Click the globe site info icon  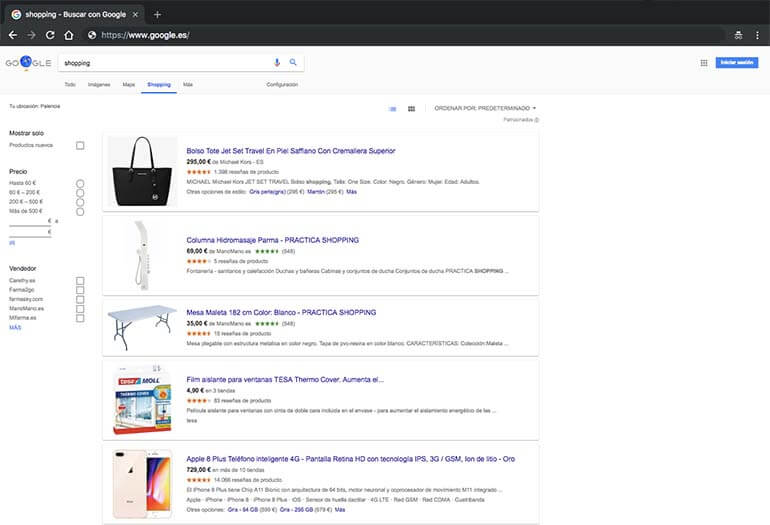[92, 35]
